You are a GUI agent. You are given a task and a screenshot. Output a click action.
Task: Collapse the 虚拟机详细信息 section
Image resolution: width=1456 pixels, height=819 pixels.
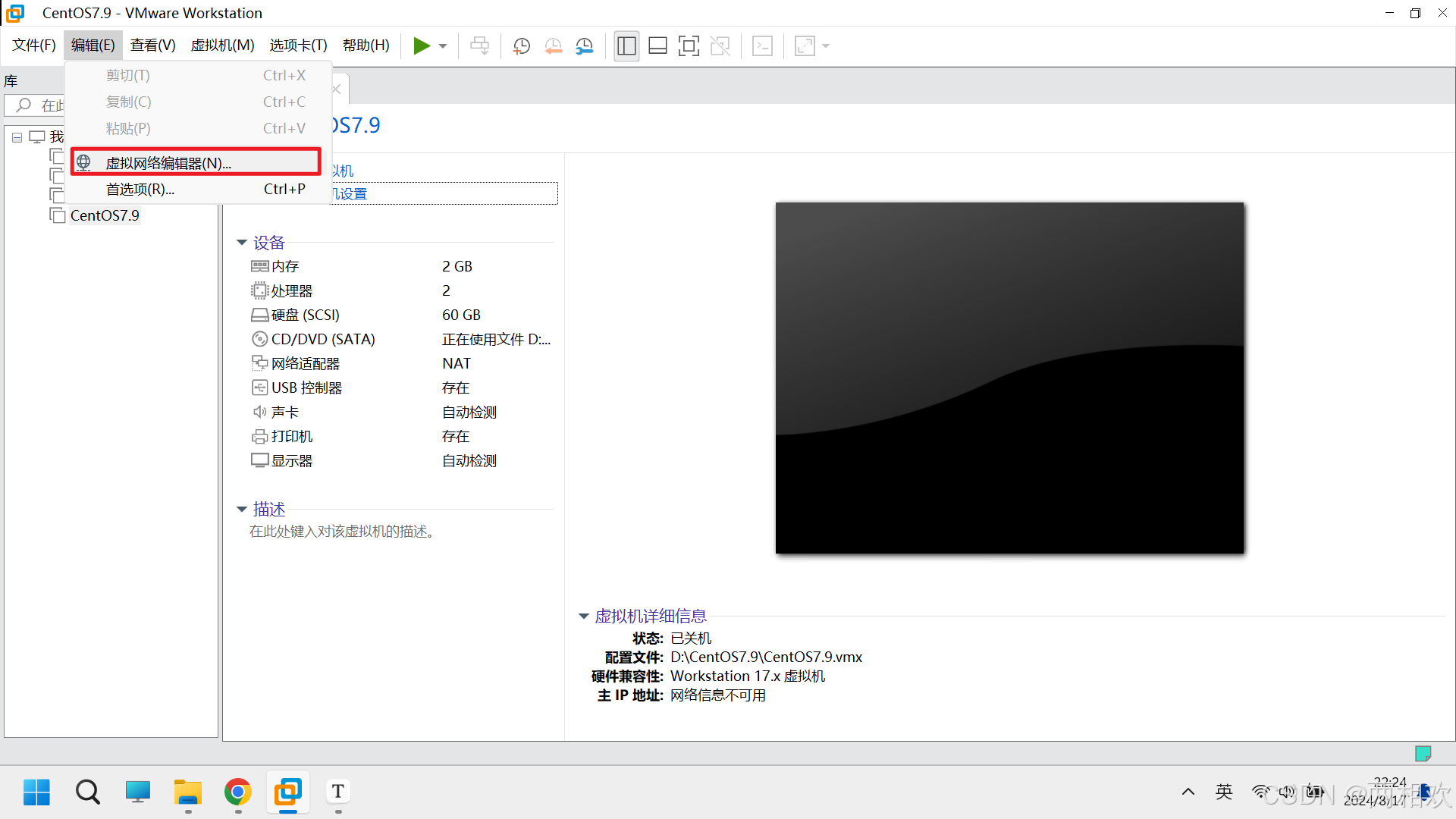(584, 616)
